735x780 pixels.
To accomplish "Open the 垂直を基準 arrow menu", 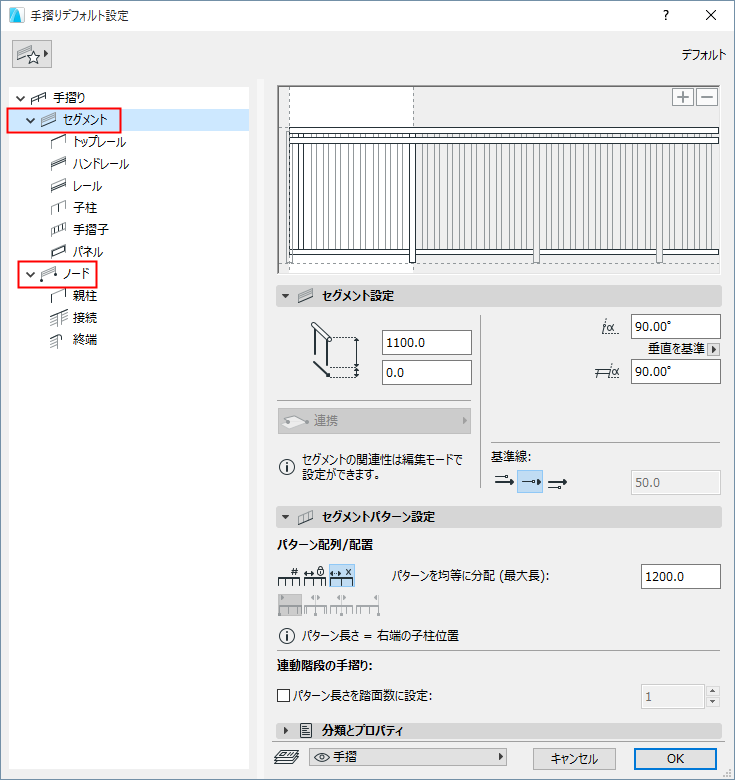I will click(714, 349).
